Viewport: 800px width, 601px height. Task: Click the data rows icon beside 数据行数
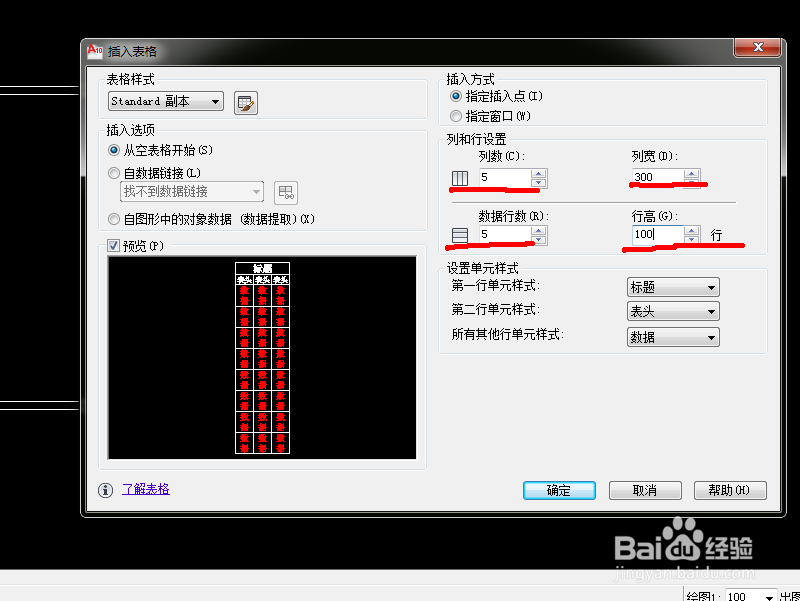(460, 235)
